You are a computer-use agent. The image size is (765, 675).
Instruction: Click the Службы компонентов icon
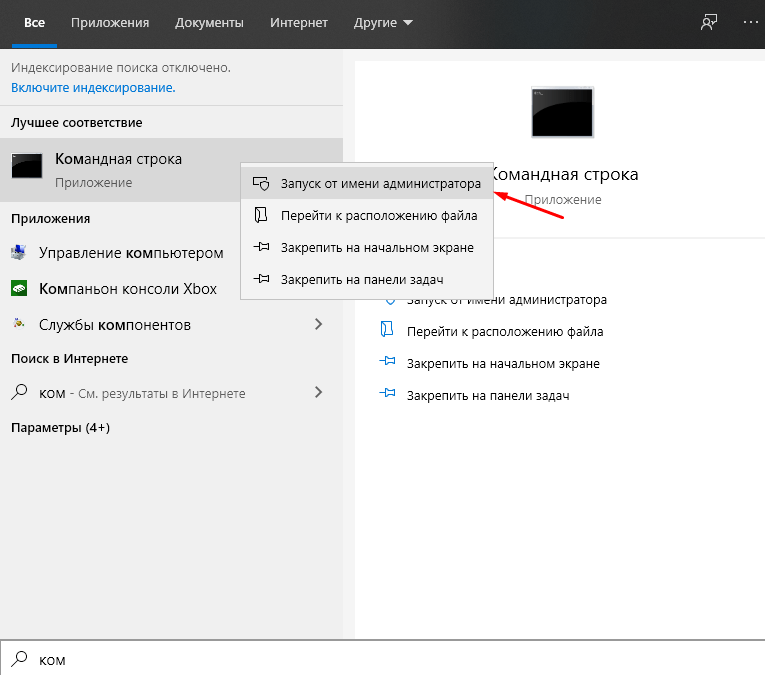coord(19,323)
